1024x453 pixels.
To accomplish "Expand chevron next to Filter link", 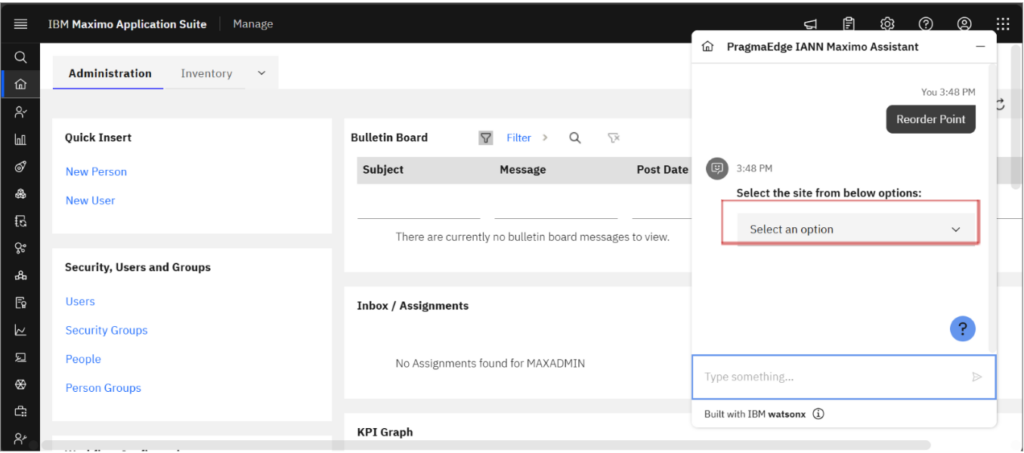I will pos(545,138).
